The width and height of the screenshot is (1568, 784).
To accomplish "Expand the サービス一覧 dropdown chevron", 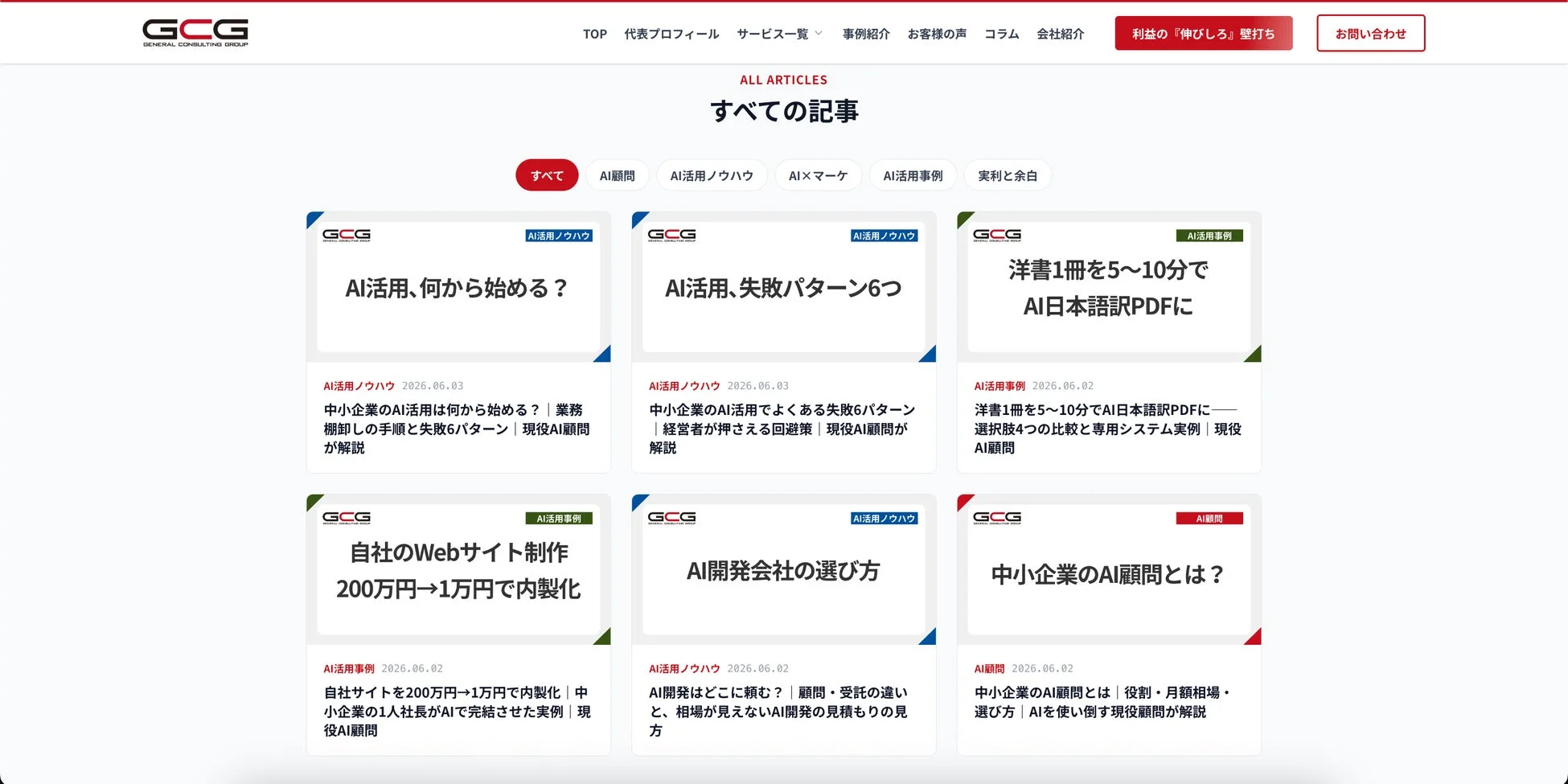I will point(819,34).
